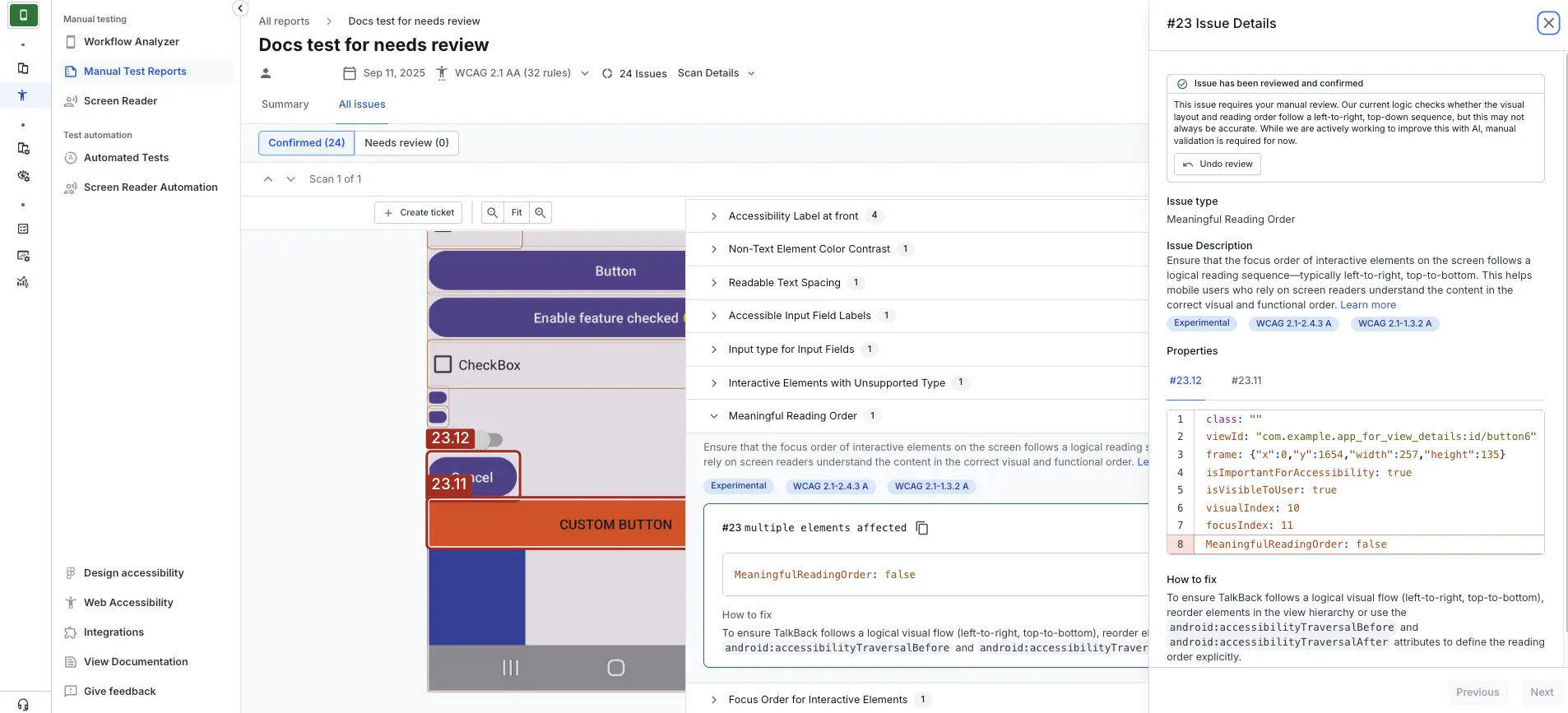Viewport: 1568px width, 713px height.
Task: Copy the #23 multiple elements affected text
Action: coord(922,528)
